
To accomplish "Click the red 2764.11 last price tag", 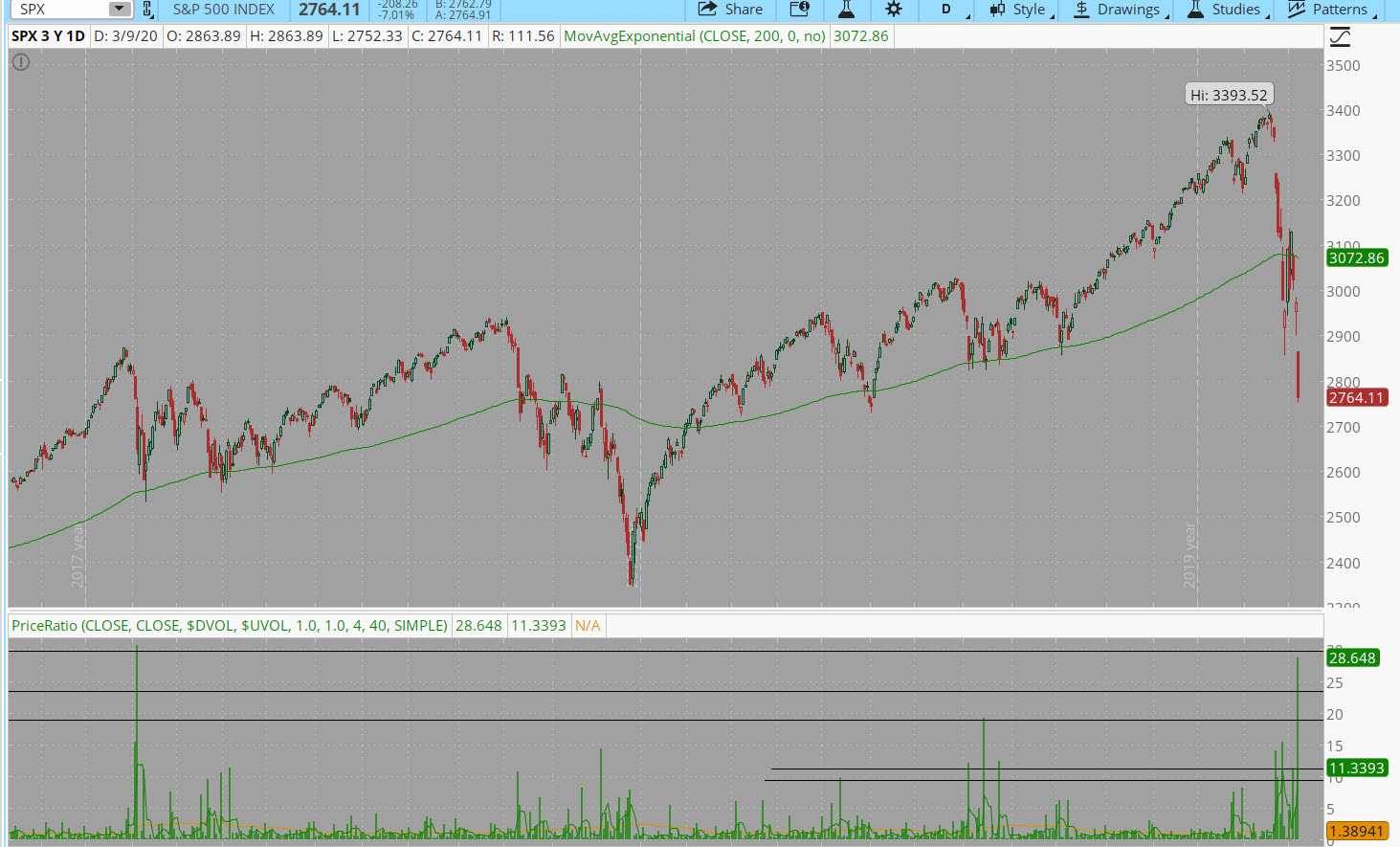I will coord(1356,398).
